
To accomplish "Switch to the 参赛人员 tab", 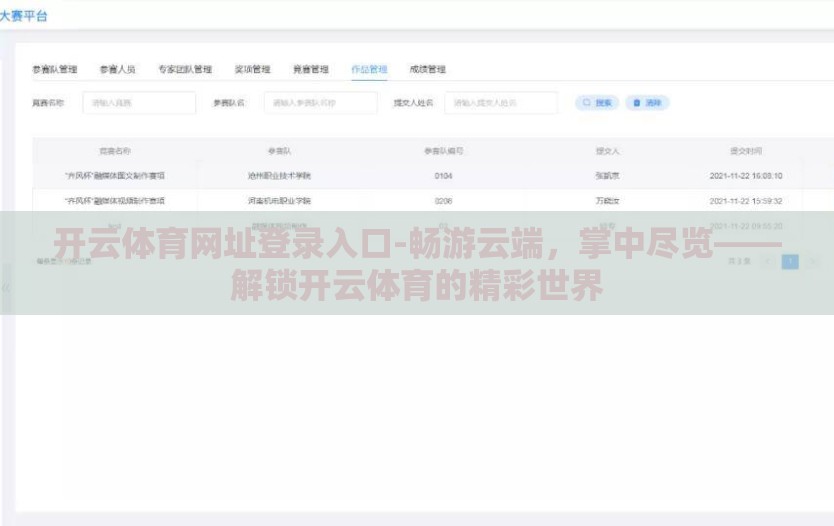I will 118,69.
